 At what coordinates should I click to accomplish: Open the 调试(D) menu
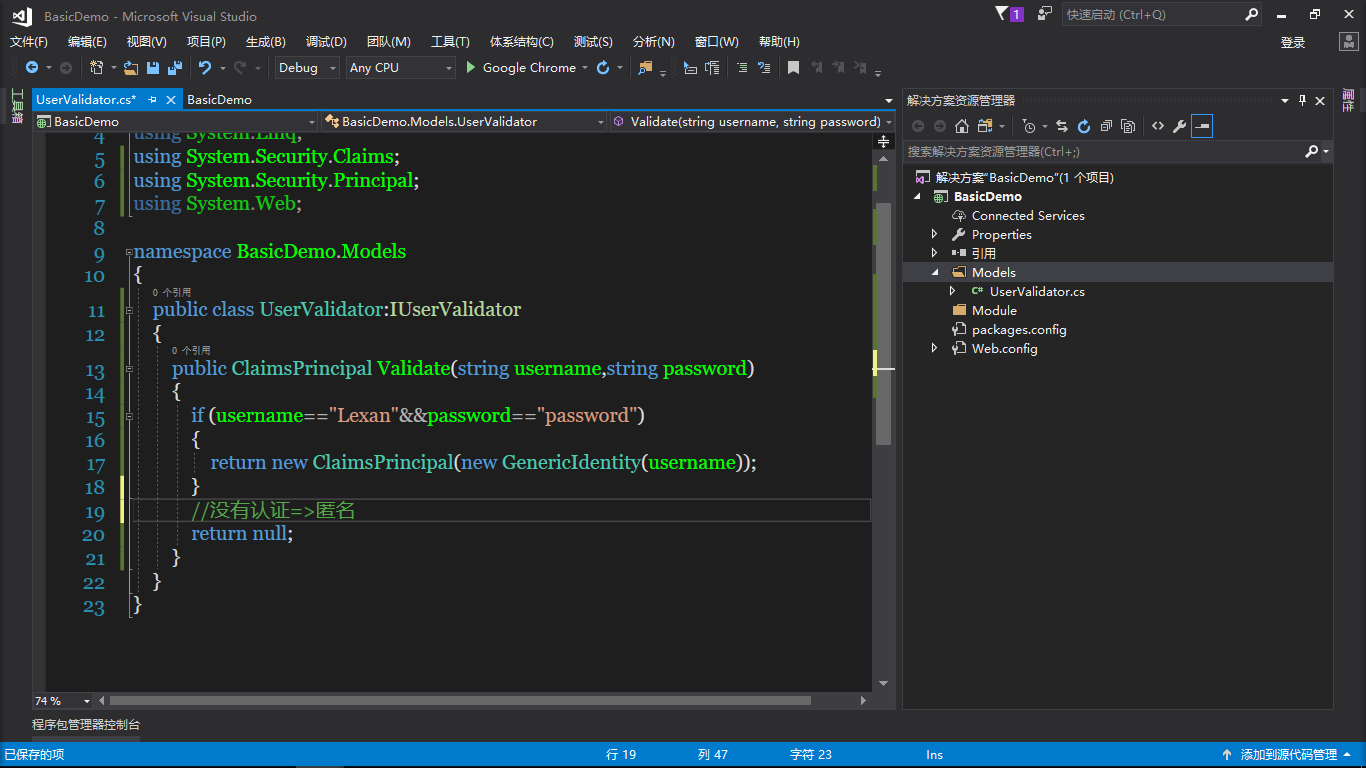click(326, 42)
